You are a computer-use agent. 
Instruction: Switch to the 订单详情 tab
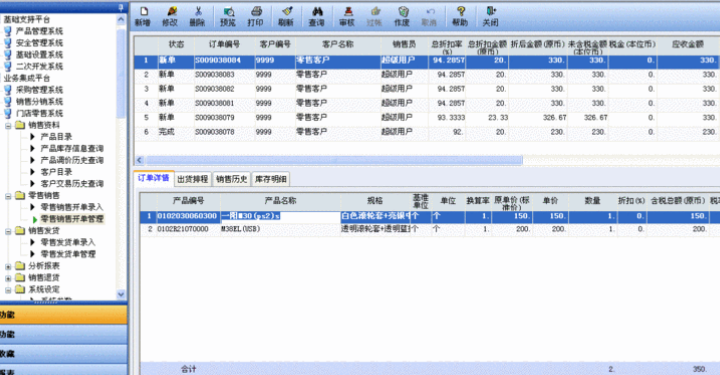click(154, 178)
